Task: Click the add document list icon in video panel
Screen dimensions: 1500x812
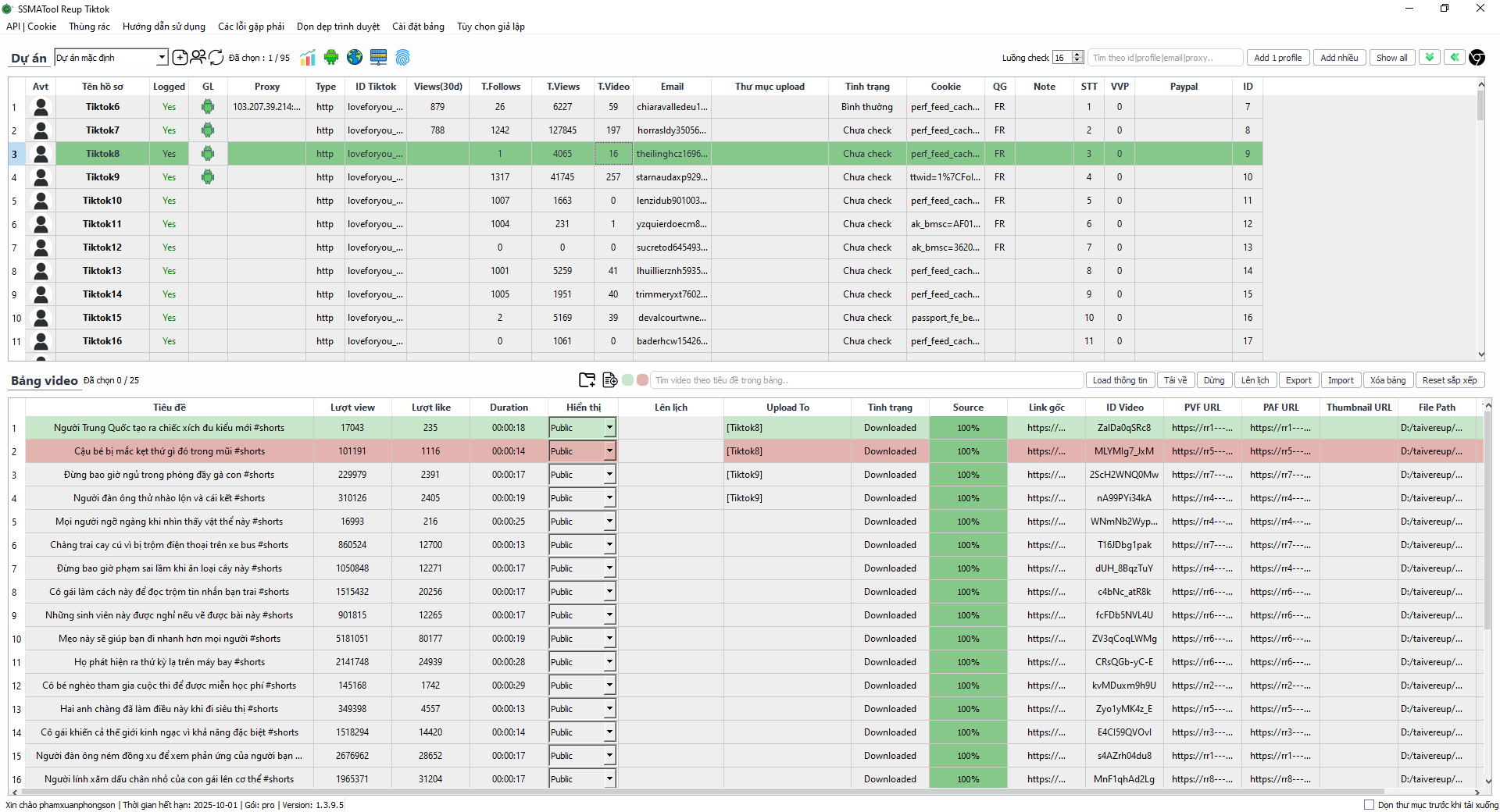Action: [x=610, y=380]
